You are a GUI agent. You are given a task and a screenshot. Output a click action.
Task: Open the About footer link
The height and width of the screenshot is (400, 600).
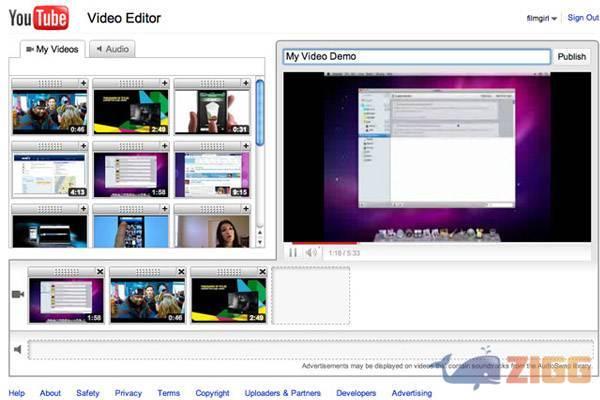pyautogui.click(x=50, y=393)
